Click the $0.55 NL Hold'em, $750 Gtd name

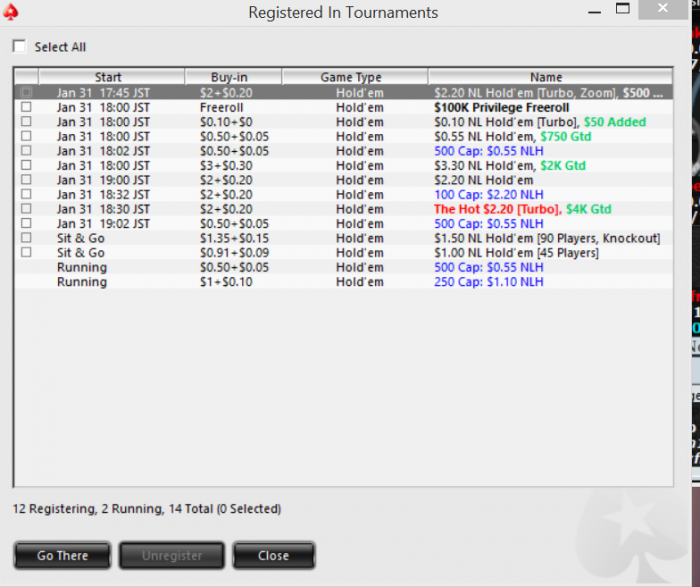pyautogui.click(x=512, y=137)
